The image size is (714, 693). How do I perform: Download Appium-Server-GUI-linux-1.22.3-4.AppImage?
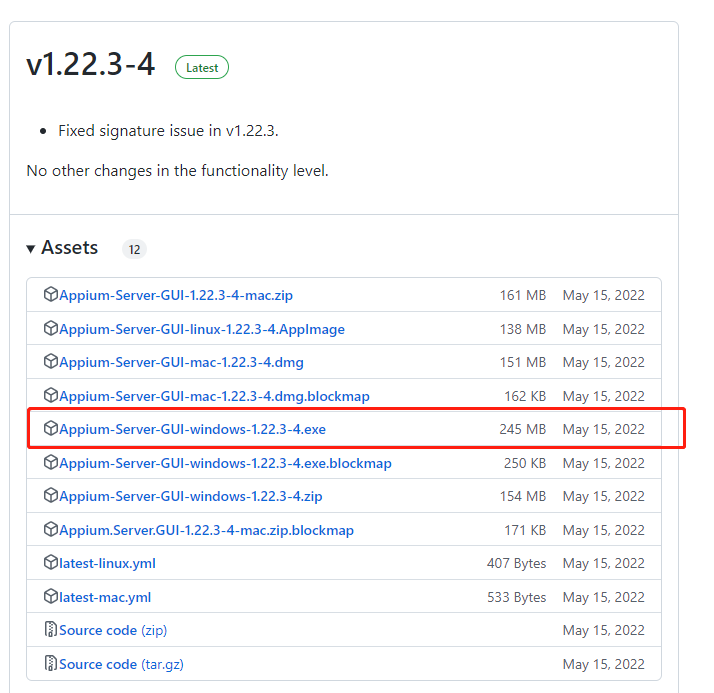[x=202, y=329]
